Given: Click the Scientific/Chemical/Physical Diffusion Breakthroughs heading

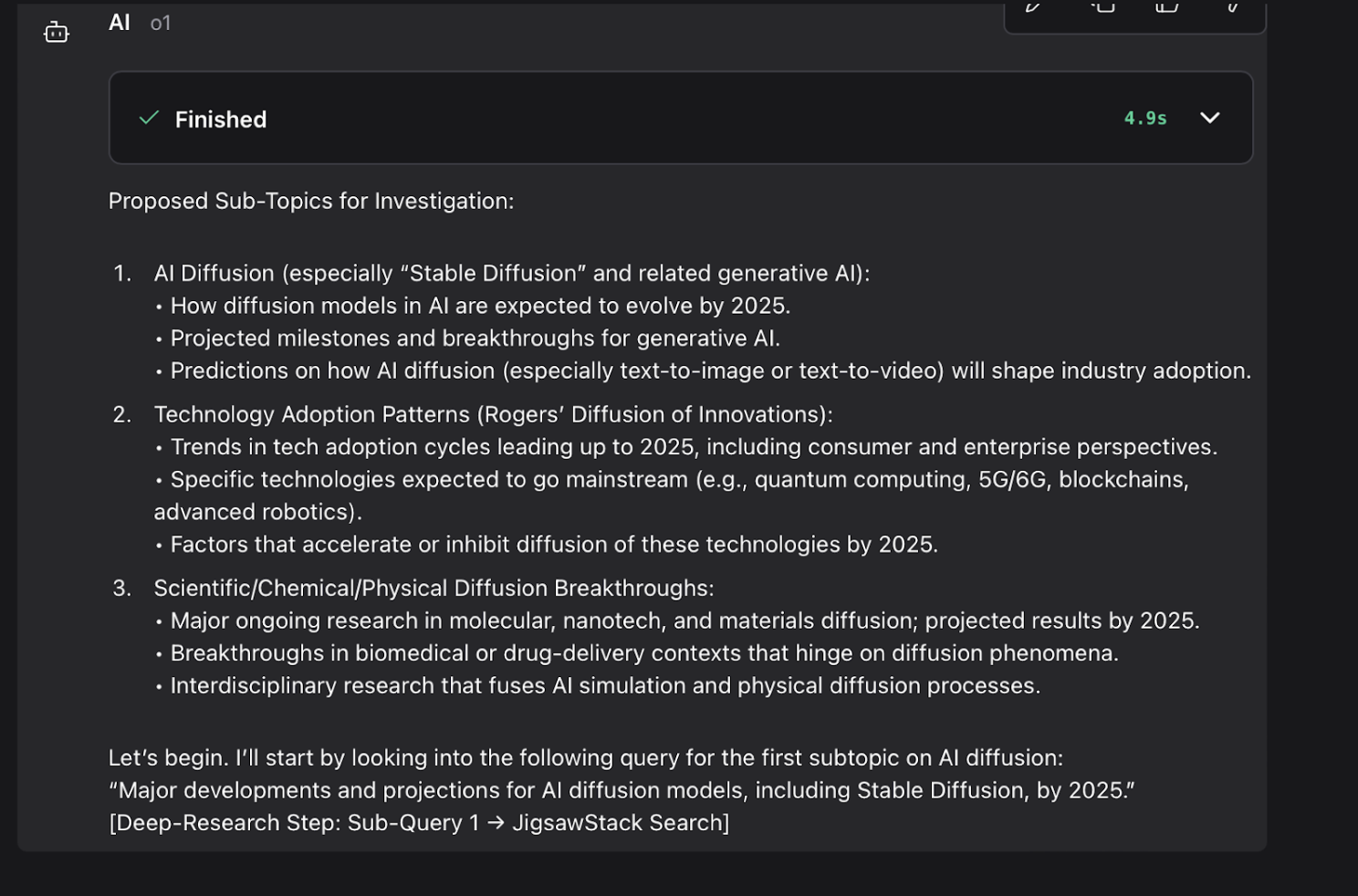Looking at the screenshot, I should point(434,589).
